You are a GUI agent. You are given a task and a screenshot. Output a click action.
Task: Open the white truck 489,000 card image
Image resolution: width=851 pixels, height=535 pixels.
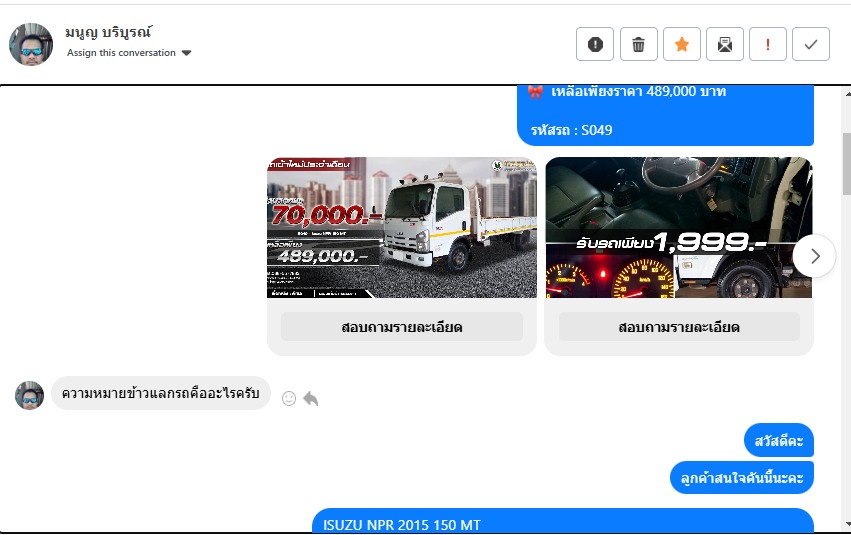[402, 227]
